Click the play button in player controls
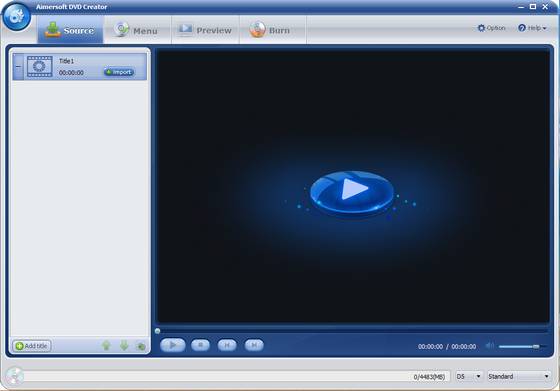 click(172, 345)
